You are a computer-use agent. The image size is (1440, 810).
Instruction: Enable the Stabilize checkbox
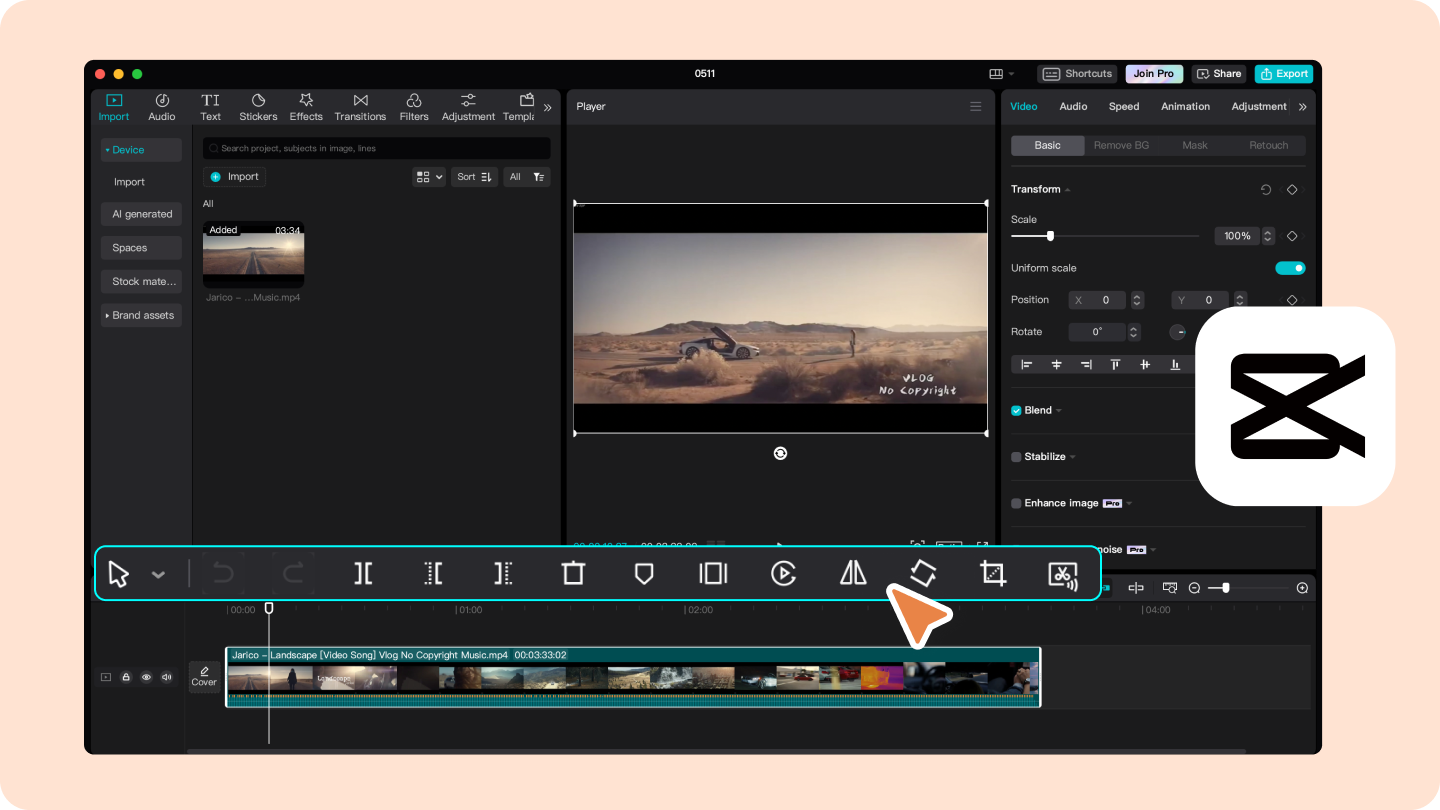point(1016,456)
